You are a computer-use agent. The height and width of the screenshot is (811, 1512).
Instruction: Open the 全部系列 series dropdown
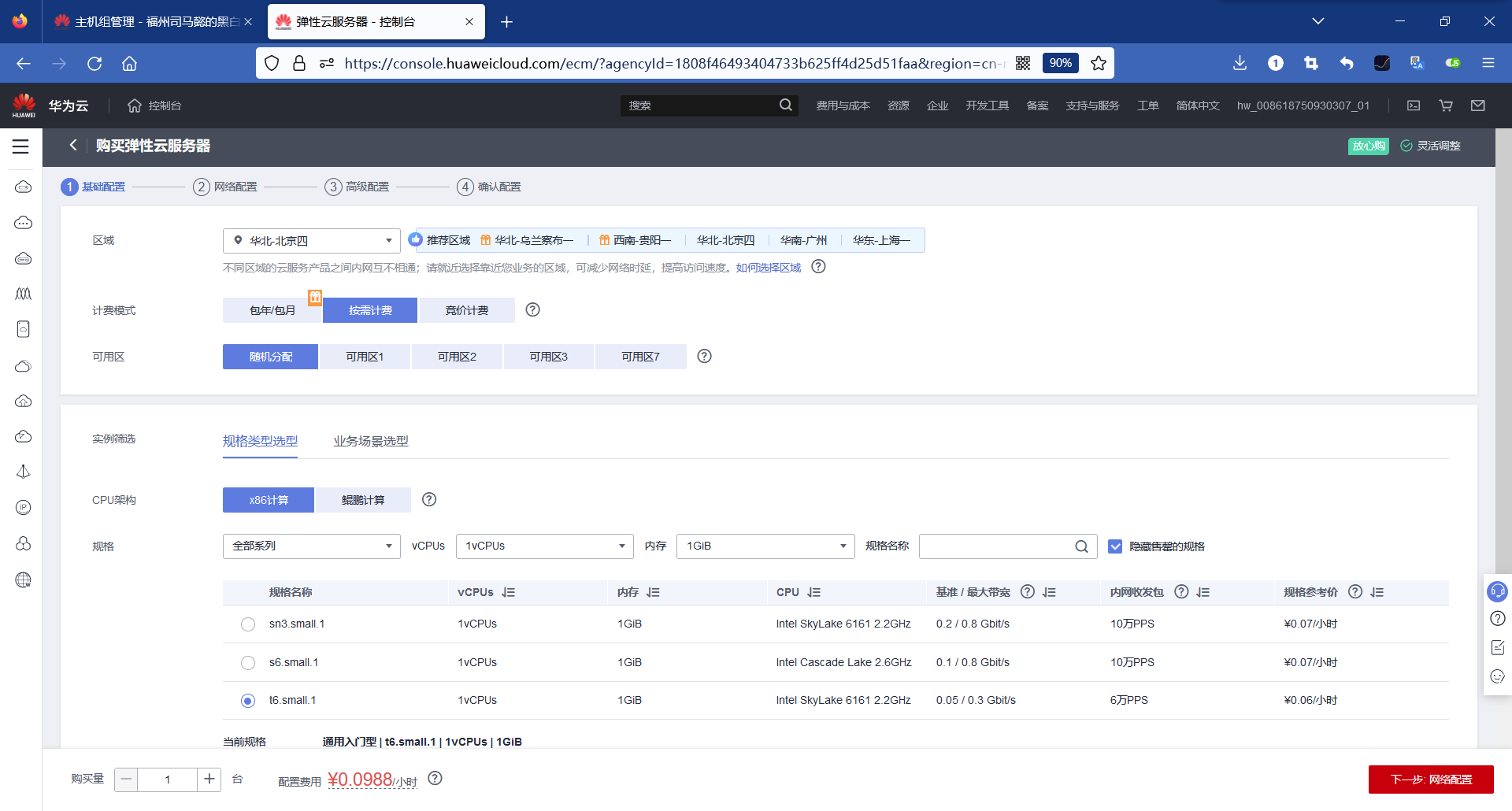pos(312,546)
